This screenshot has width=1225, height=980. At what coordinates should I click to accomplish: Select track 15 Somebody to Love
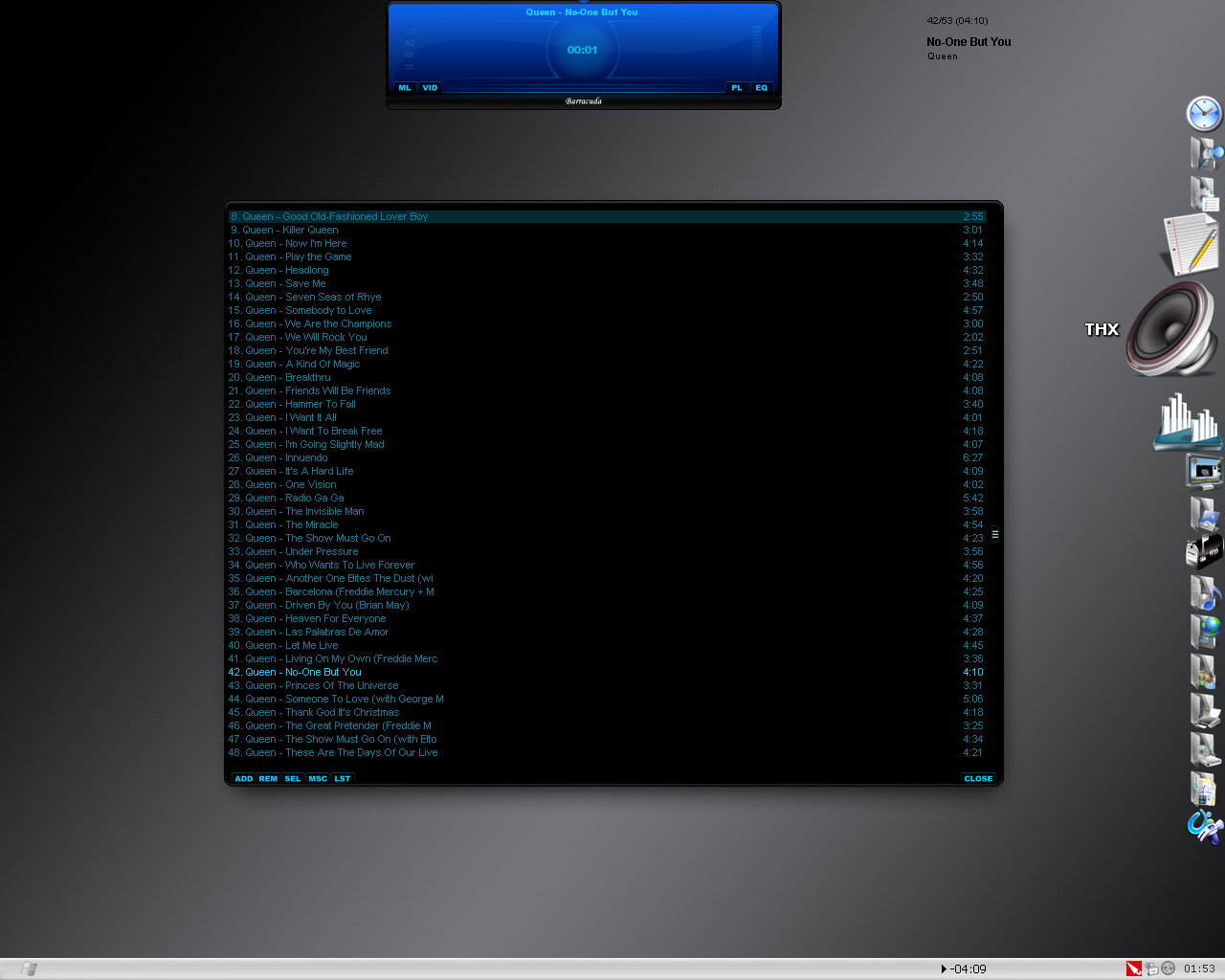coord(607,310)
